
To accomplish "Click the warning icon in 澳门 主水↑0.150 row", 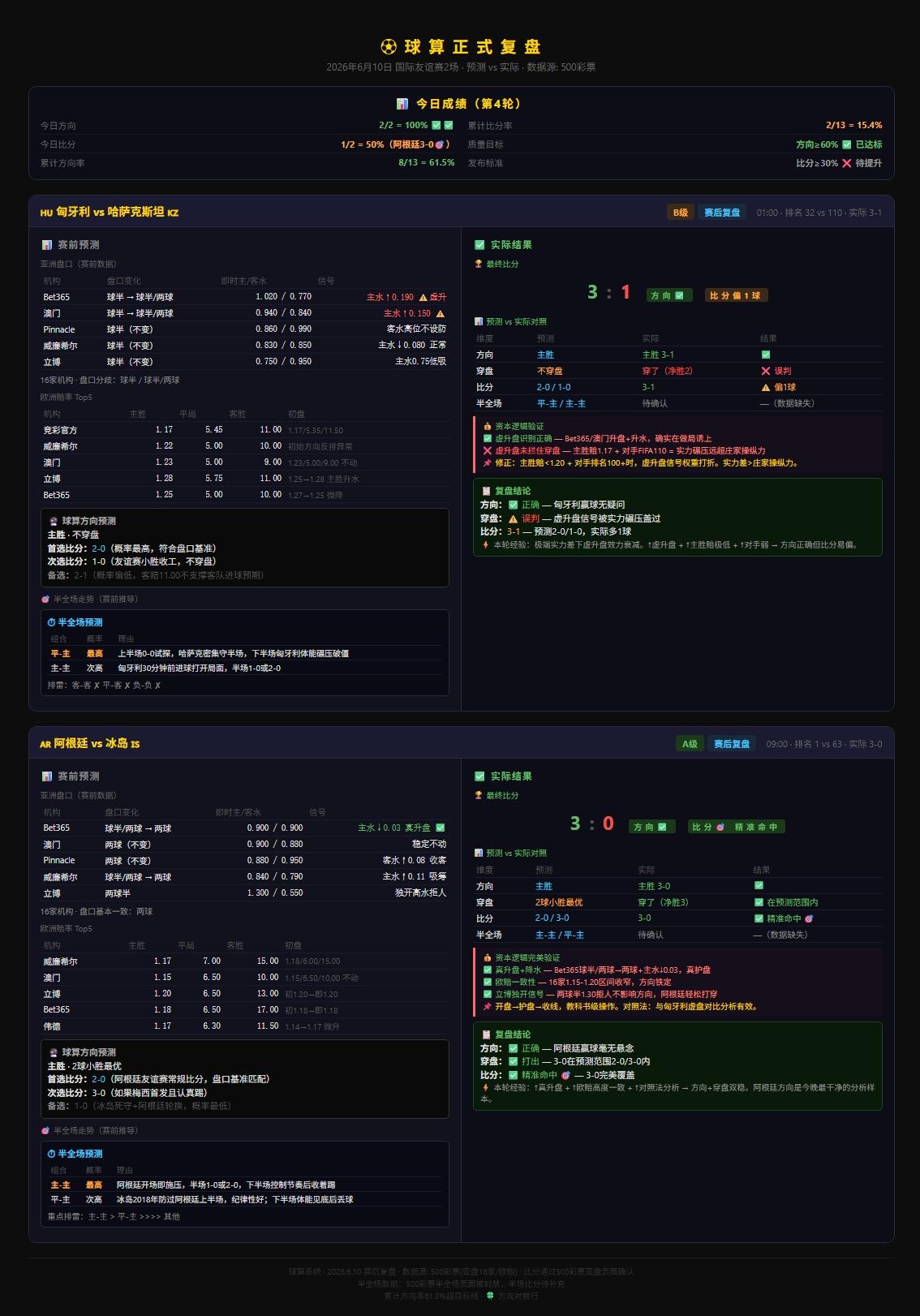I will tap(441, 313).
